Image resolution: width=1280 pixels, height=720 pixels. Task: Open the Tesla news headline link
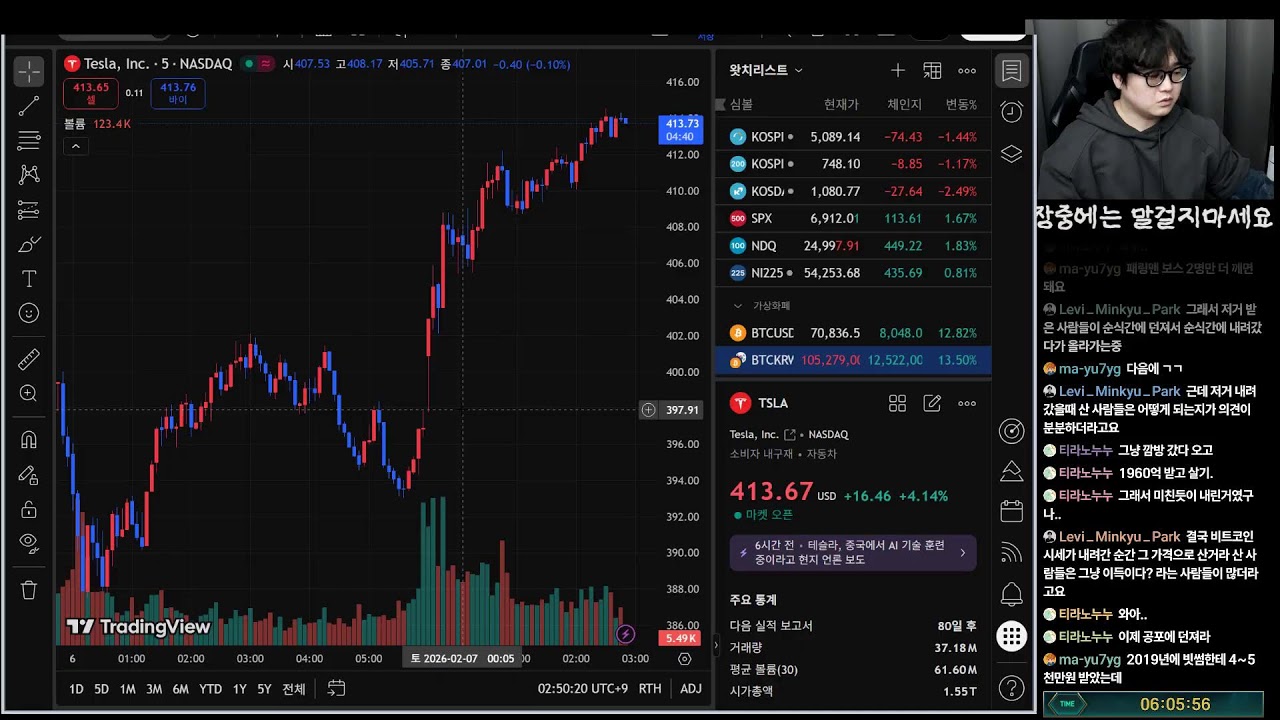853,552
